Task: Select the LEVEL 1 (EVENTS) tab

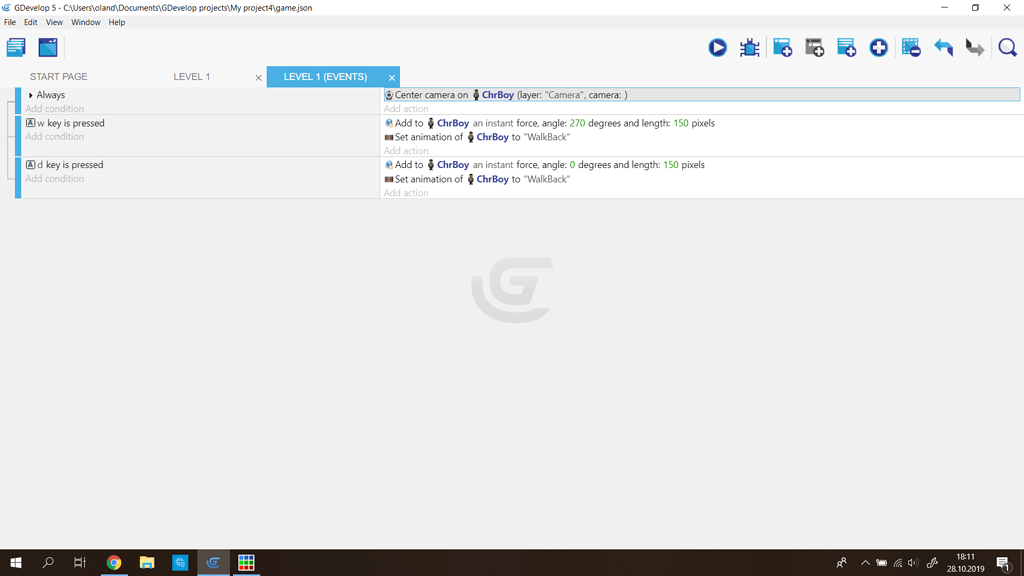Action: pyautogui.click(x=325, y=76)
